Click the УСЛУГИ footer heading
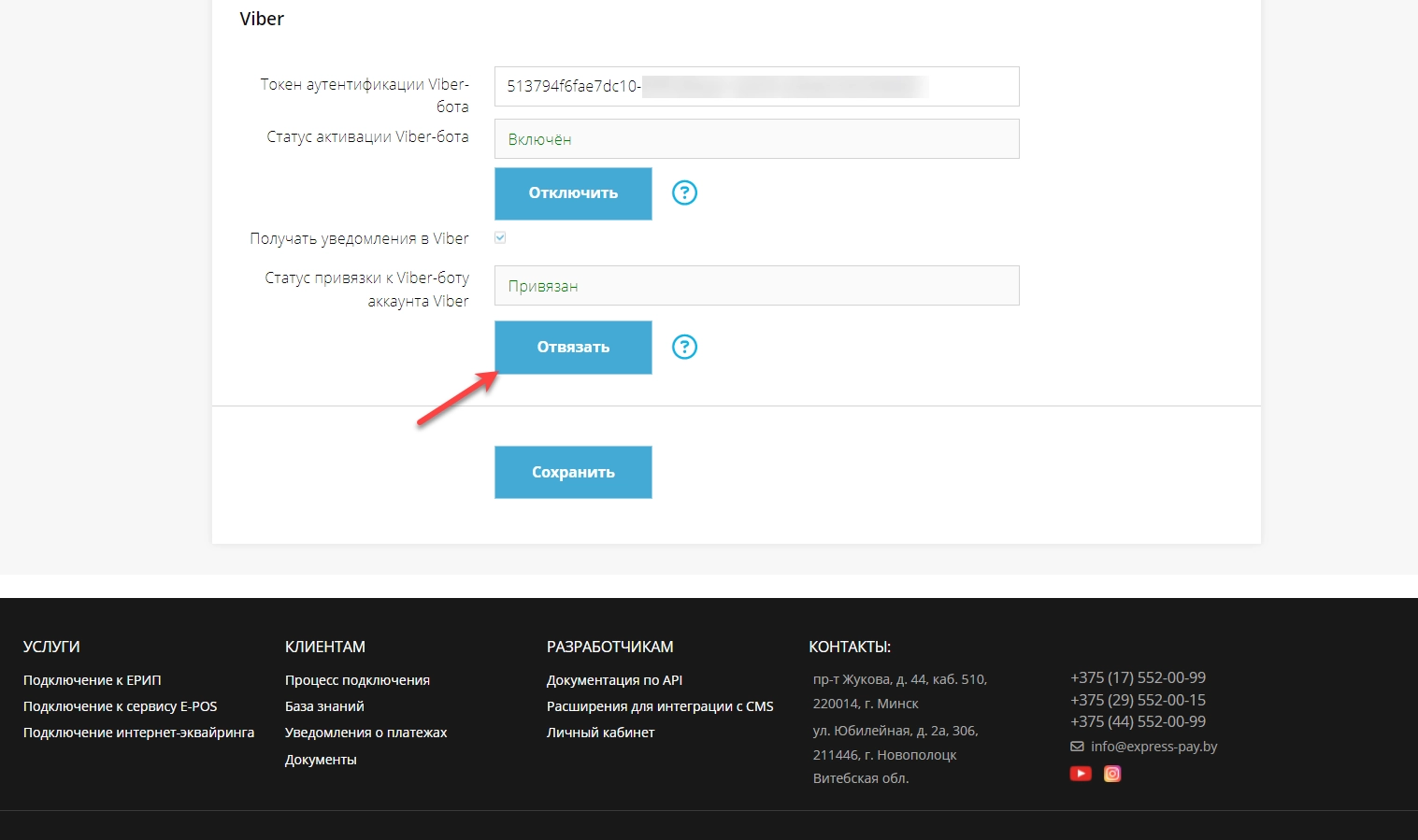This screenshot has height=840, width=1418. point(51,647)
